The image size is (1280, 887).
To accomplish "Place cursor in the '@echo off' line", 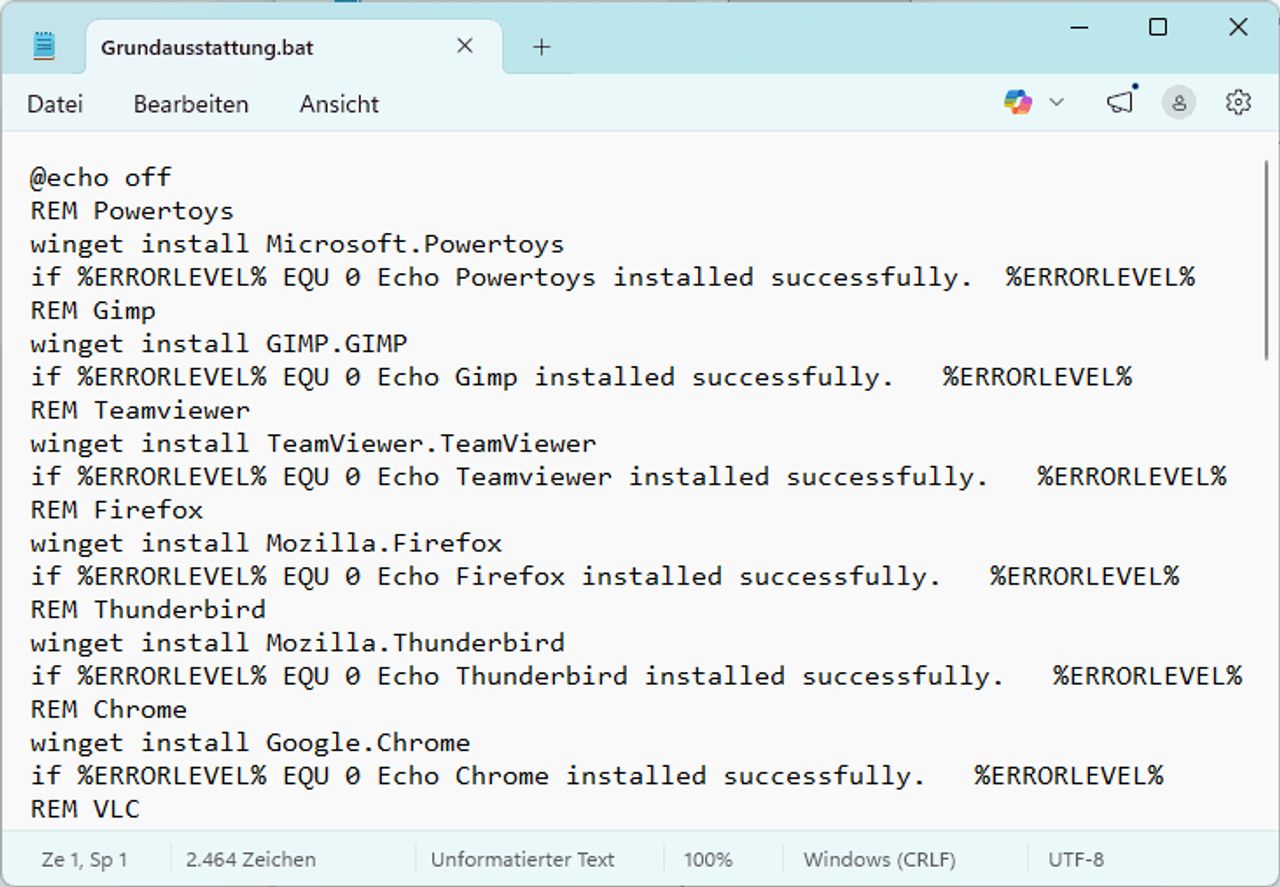I will (x=101, y=178).
